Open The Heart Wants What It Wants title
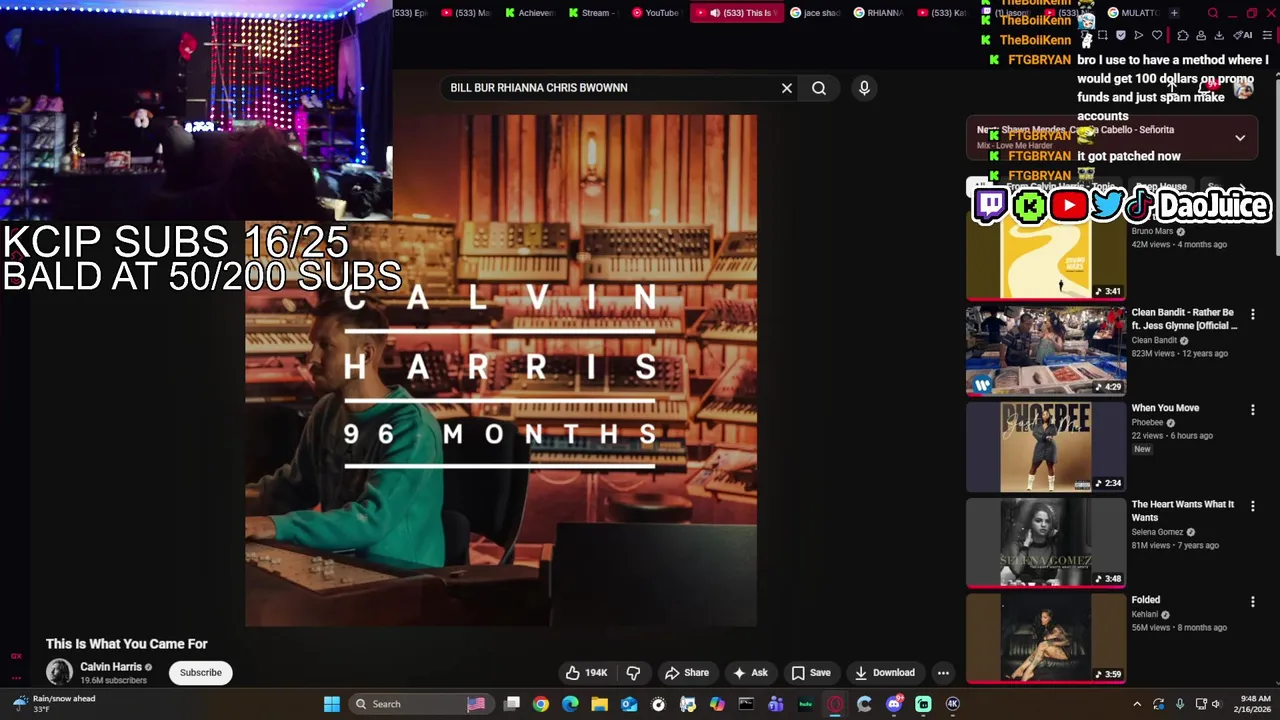Screen dimensions: 1280x720 pos(1183,511)
